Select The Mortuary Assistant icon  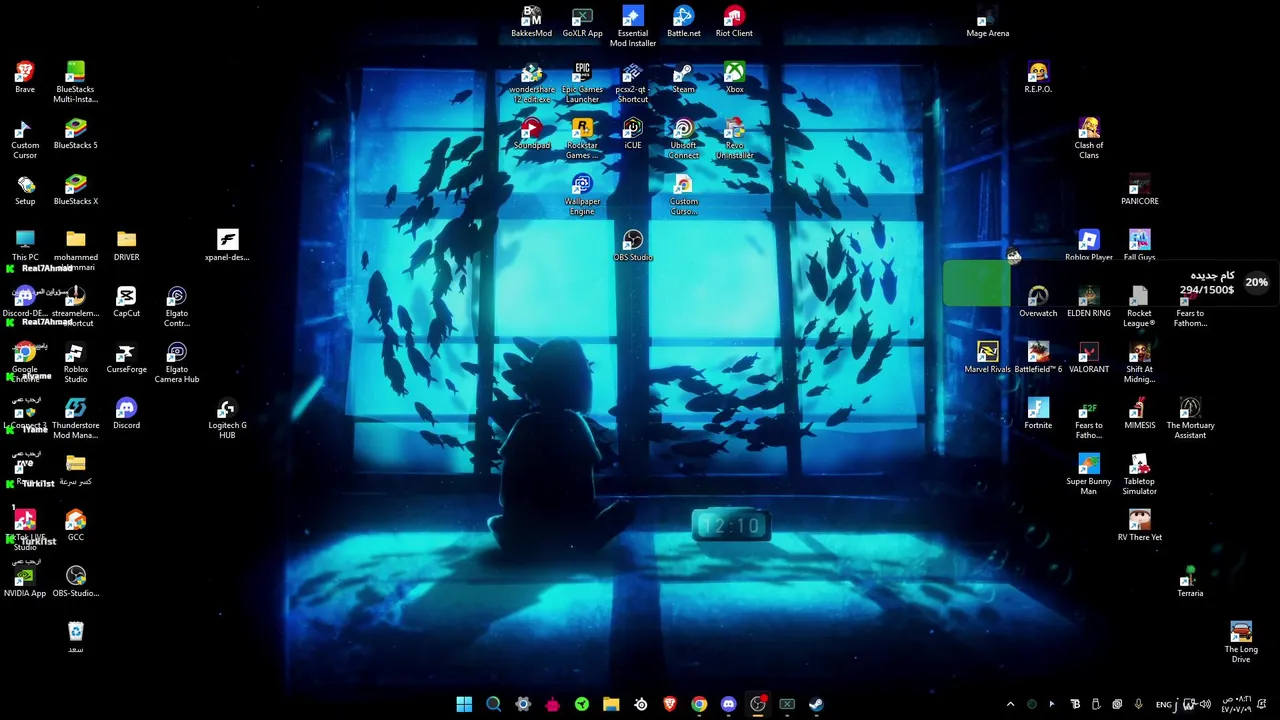(1190, 418)
